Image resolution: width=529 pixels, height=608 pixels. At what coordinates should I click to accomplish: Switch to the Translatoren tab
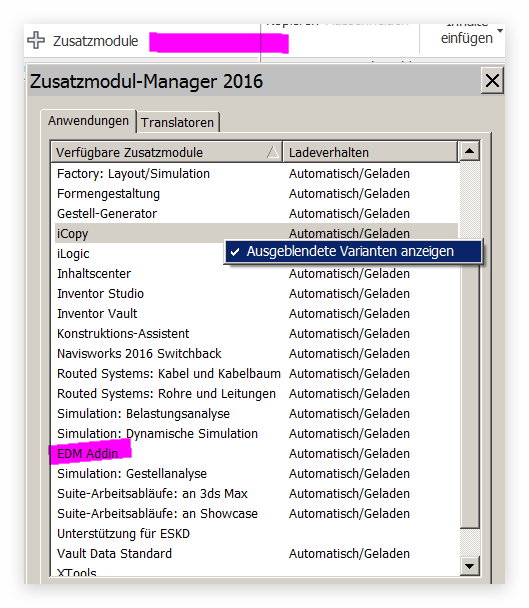point(178,123)
